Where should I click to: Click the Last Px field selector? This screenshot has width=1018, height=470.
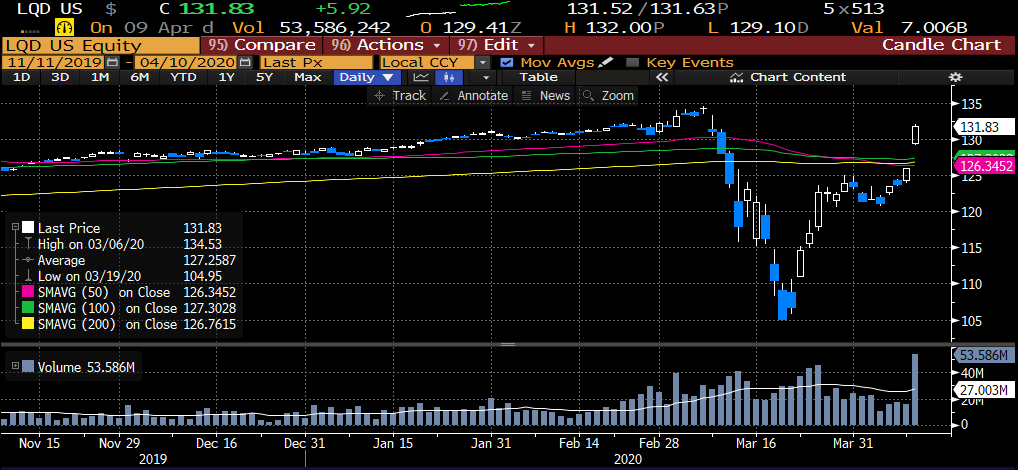pyautogui.click(x=316, y=62)
